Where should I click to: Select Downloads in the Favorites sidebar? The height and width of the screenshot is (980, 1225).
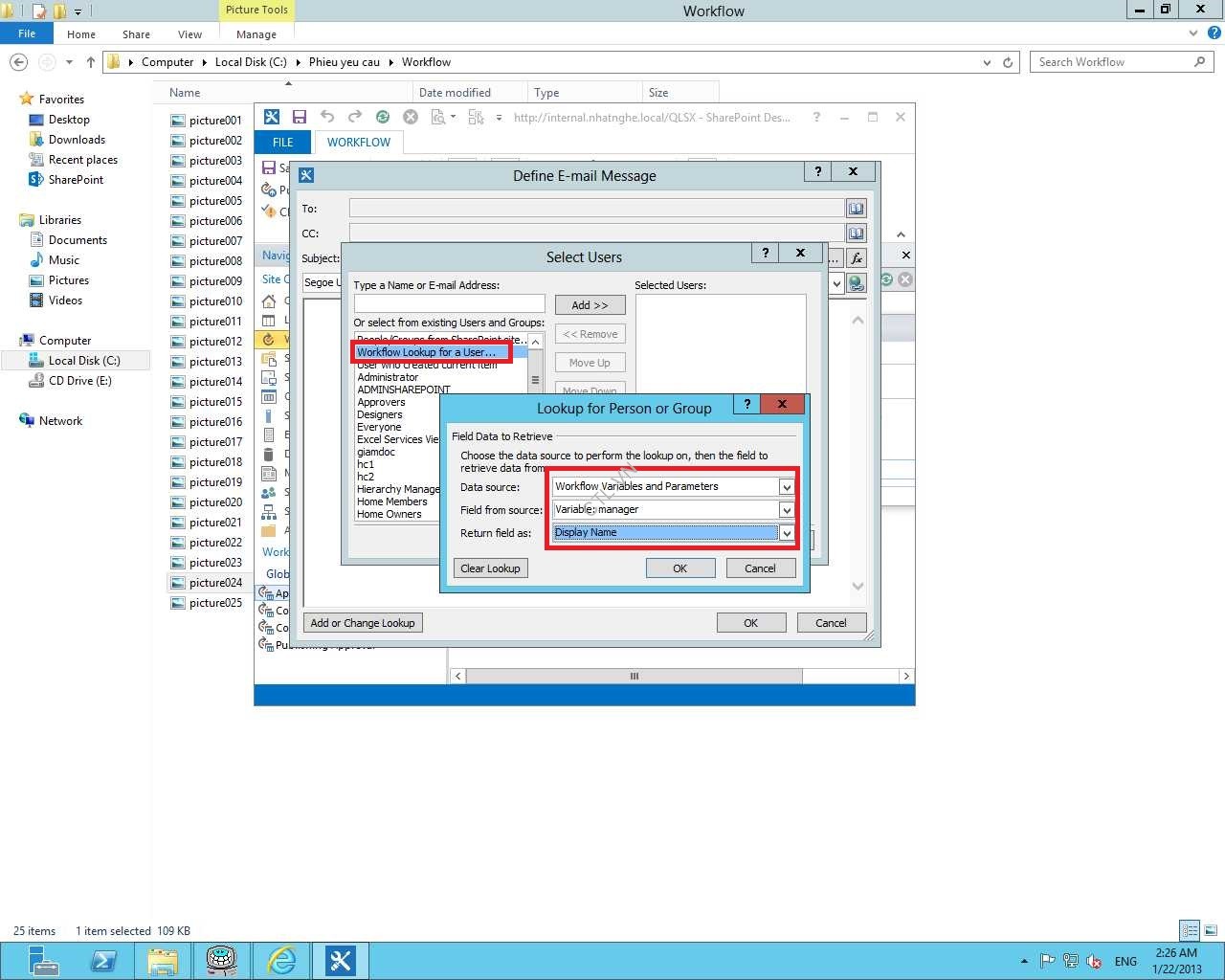(77, 140)
